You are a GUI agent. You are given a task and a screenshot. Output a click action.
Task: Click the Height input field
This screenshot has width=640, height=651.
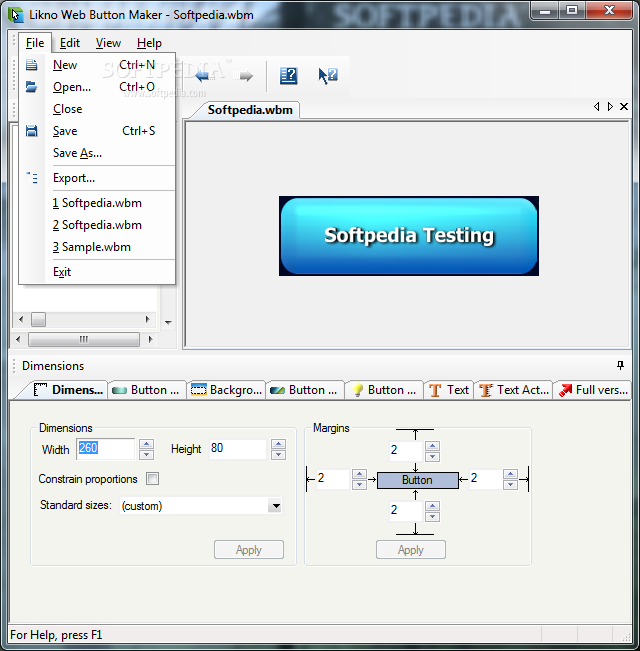point(237,449)
